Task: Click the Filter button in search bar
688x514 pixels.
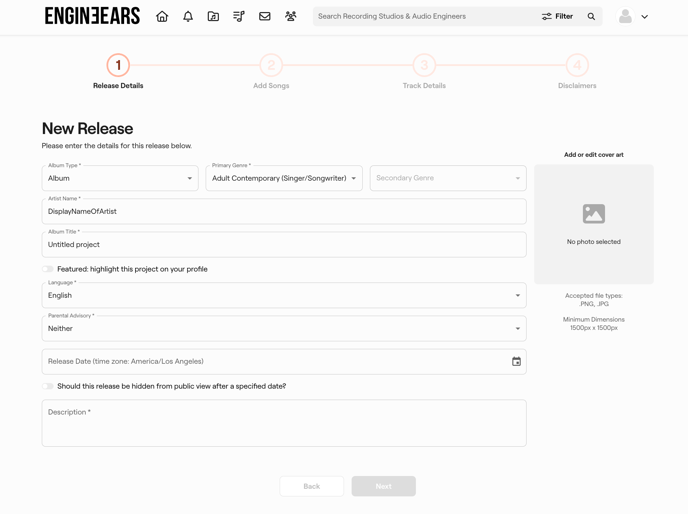Action: coord(558,16)
